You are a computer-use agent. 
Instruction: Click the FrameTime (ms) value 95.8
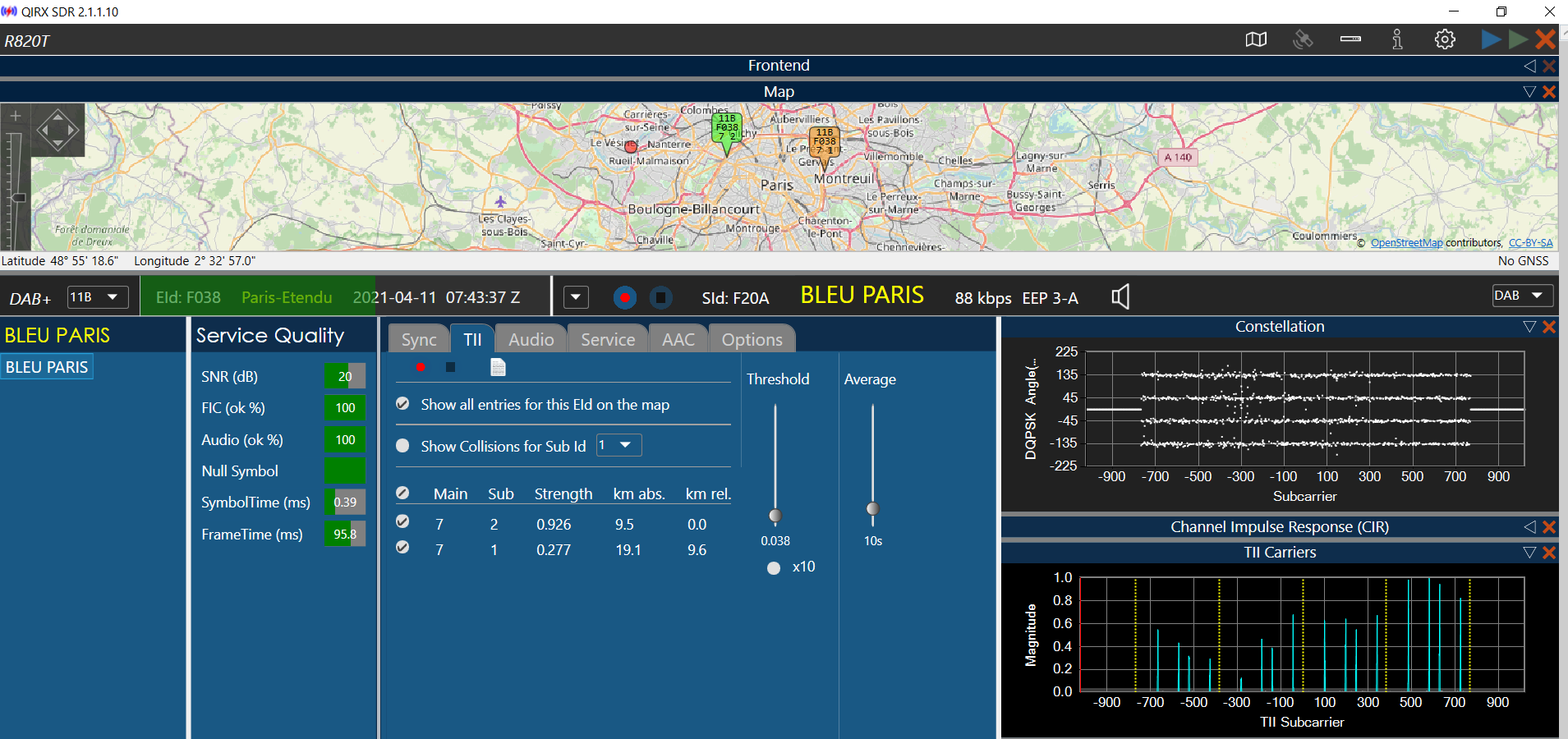point(345,534)
